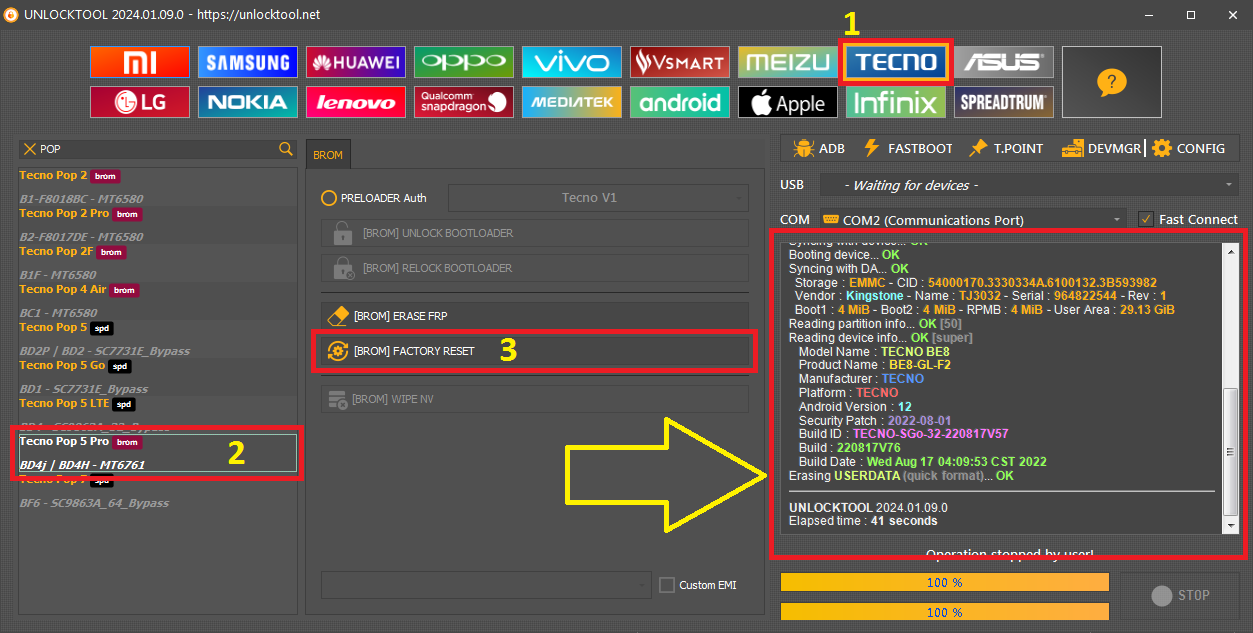Select the Samsung brand tile
Viewport: 1253px width, 633px height.
[x=247, y=62]
